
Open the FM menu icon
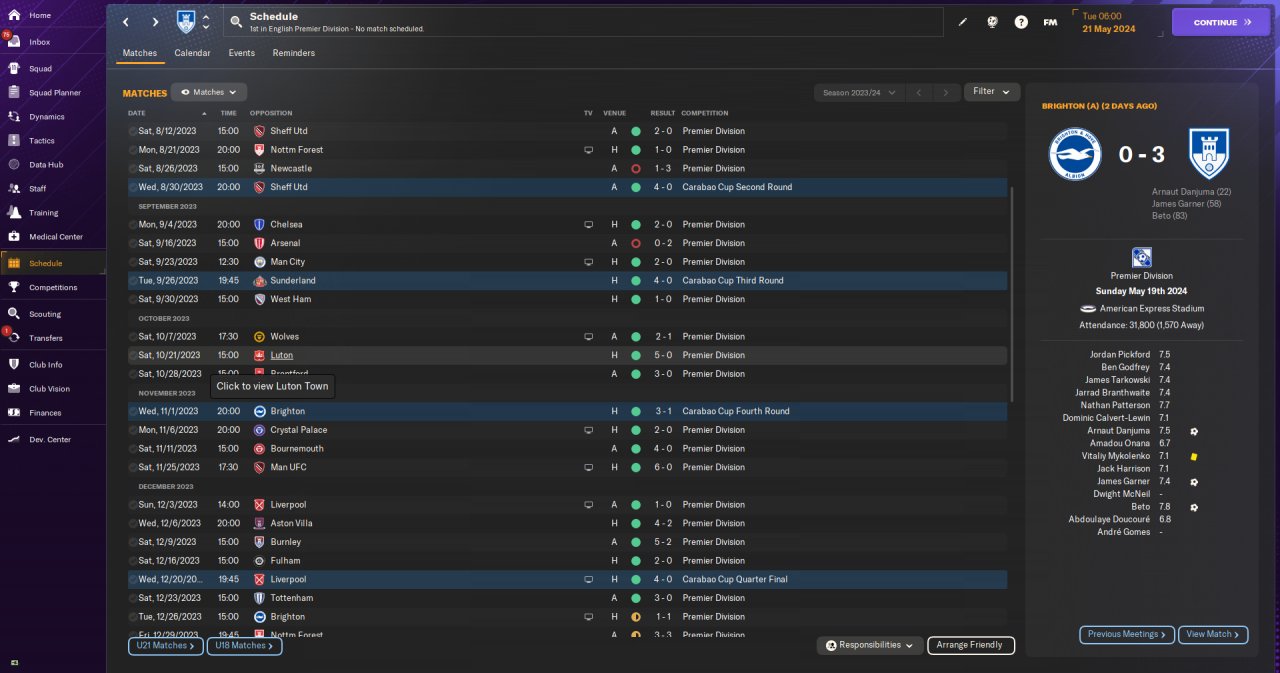[1050, 22]
